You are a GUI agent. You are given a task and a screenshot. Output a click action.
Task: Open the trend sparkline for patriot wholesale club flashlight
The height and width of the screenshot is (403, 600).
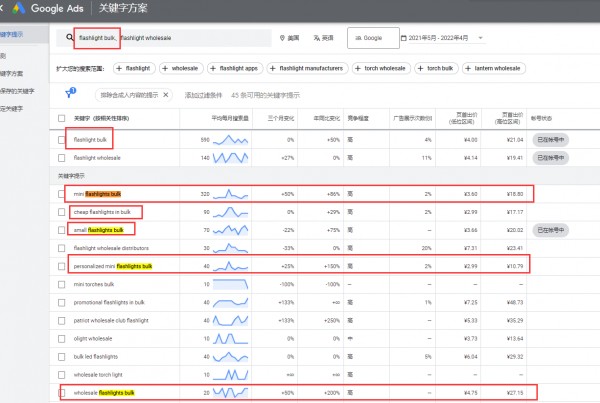pyautogui.click(x=230, y=320)
